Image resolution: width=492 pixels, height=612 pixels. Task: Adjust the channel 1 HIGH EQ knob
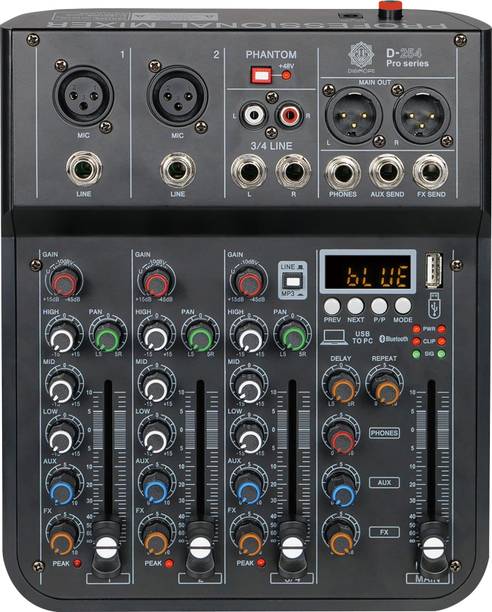coord(62,338)
